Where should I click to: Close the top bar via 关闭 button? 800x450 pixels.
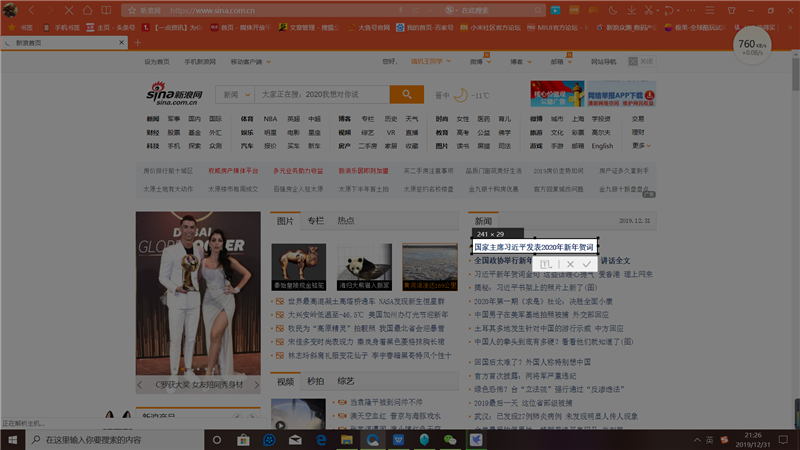pos(641,61)
